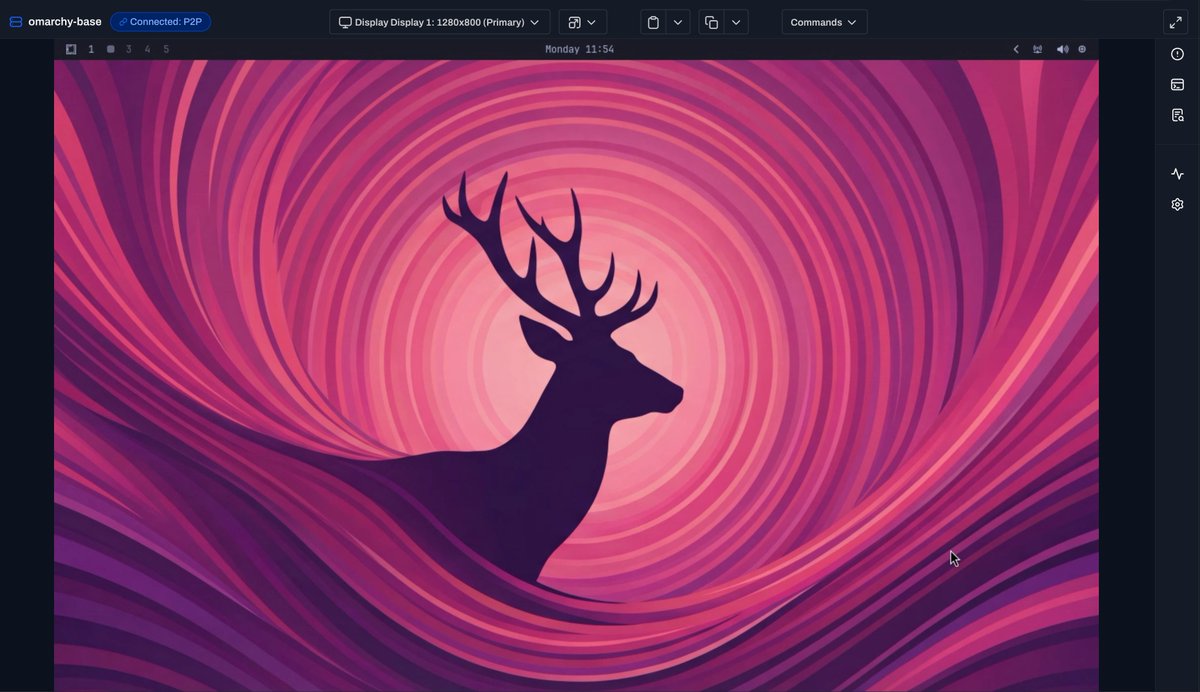This screenshot has width=1200, height=692.
Task: Expand the clipboard paste options chevron
Action: tap(678, 22)
